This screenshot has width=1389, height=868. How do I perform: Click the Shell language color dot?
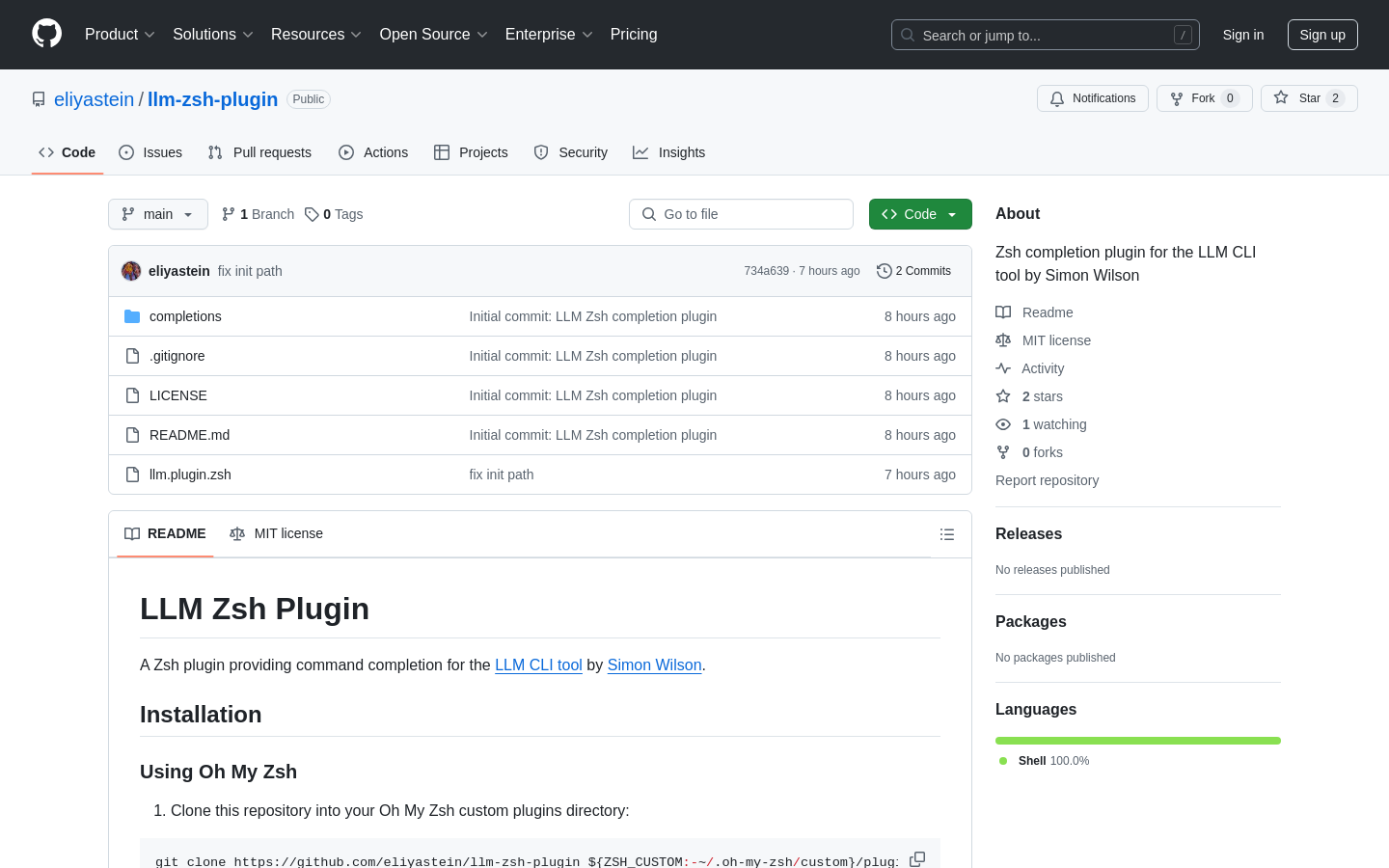pos(1003,761)
